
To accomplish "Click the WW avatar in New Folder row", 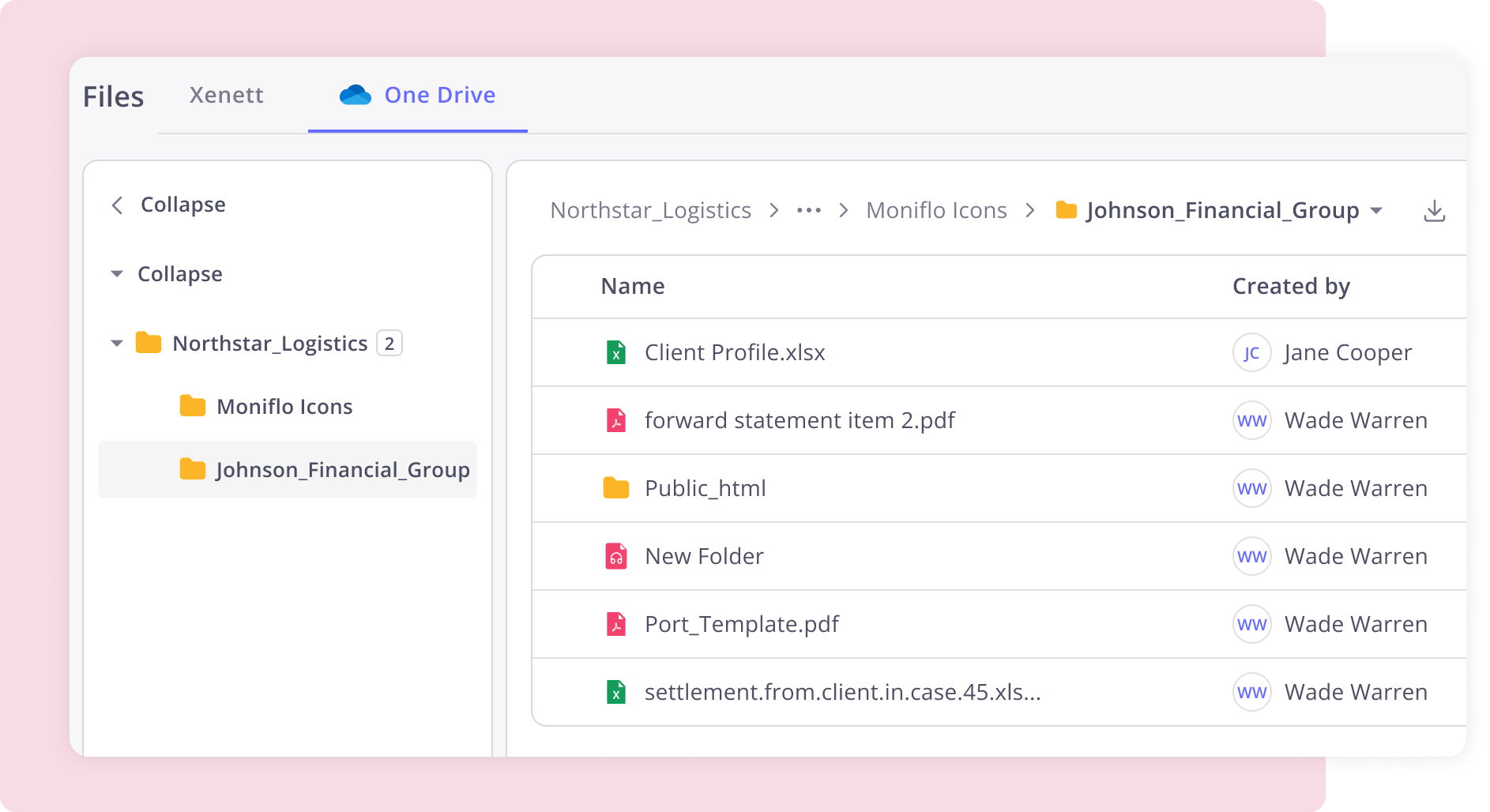I will tap(1252, 556).
